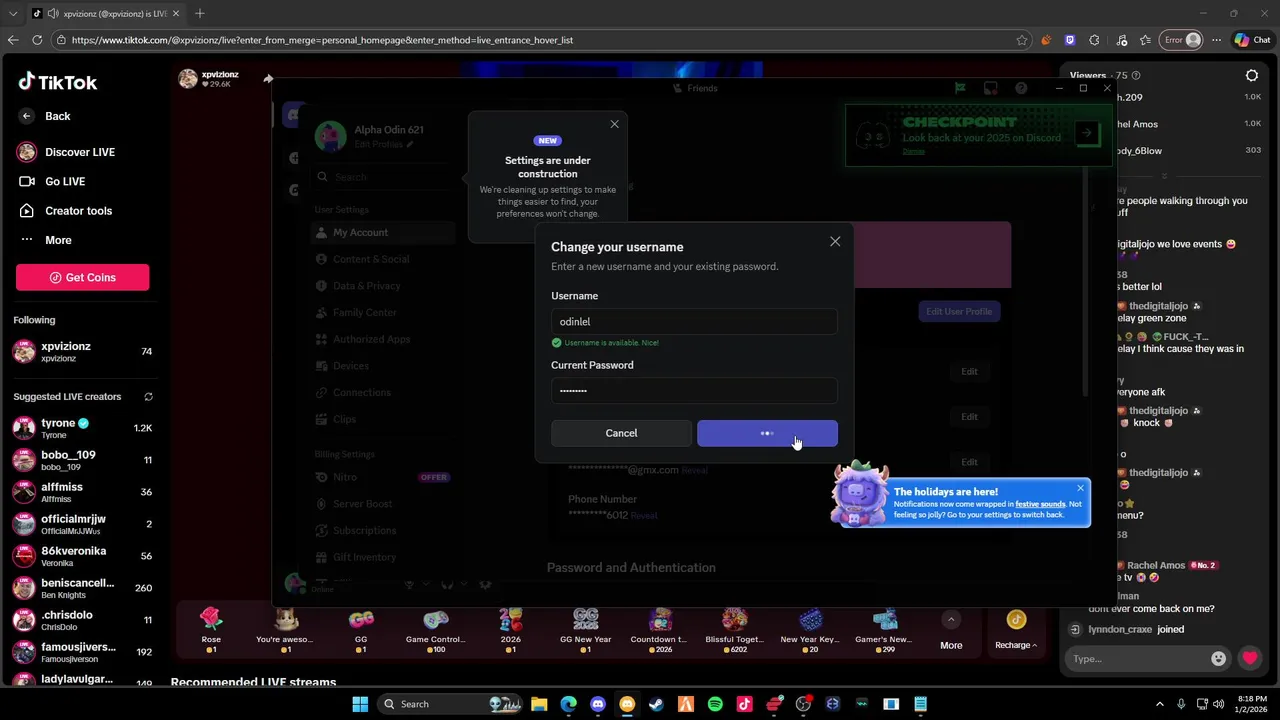1280x720 pixels.
Task: Click the Discord help question mark icon
Action: point(1021,88)
